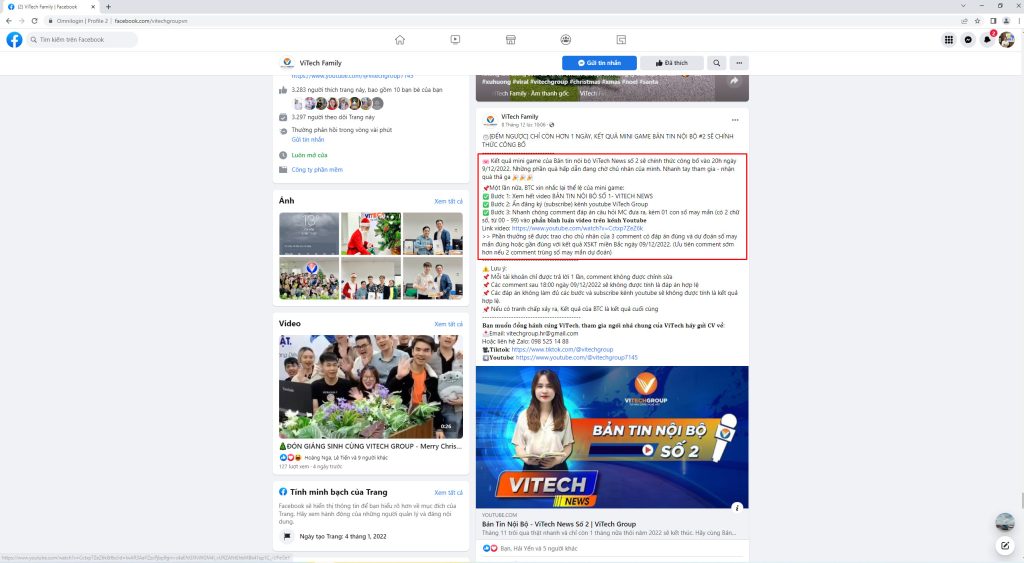Image resolution: width=1024 pixels, height=563 pixels.
Task: Click Xem tất cả for Video
Action: 448,324
